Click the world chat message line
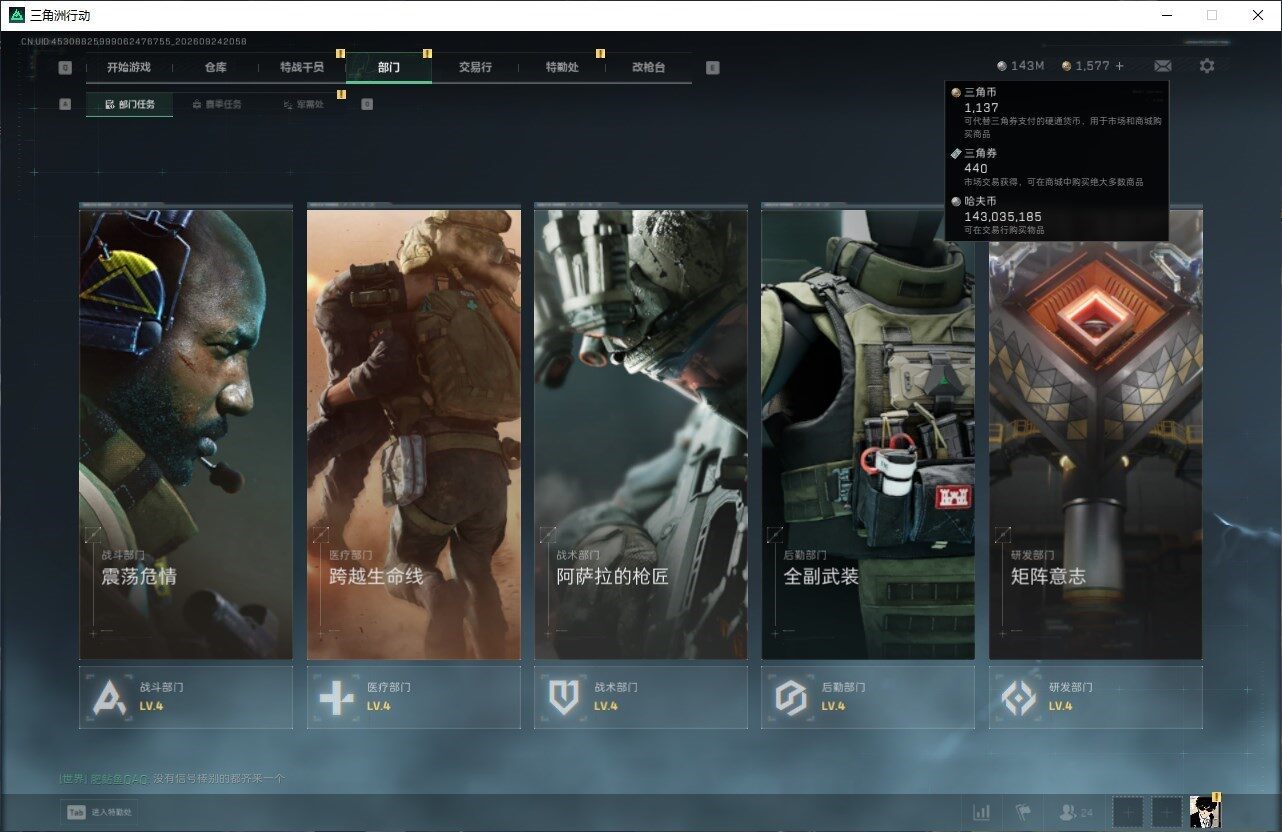 pyautogui.click(x=172, y=778)
